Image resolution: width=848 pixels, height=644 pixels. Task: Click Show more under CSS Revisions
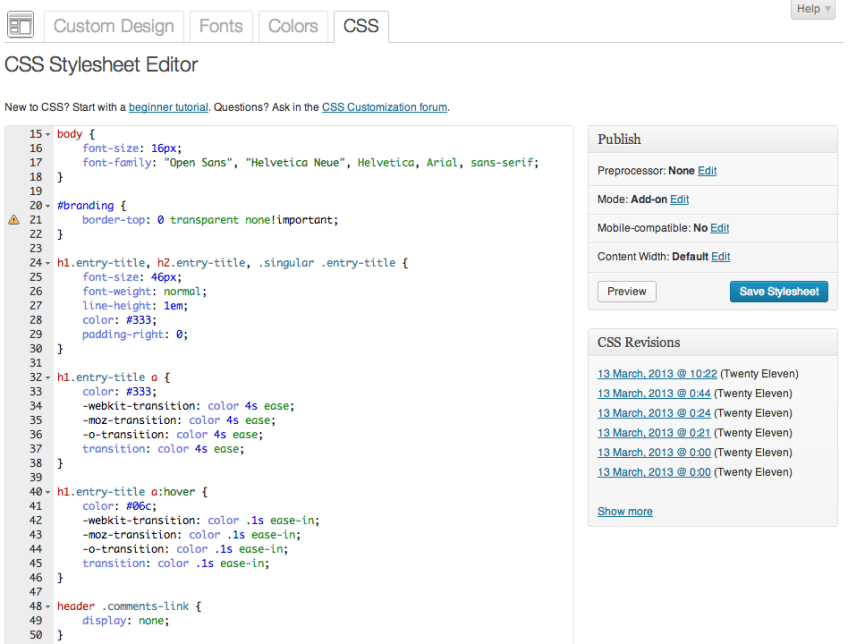tap(624, 511)
